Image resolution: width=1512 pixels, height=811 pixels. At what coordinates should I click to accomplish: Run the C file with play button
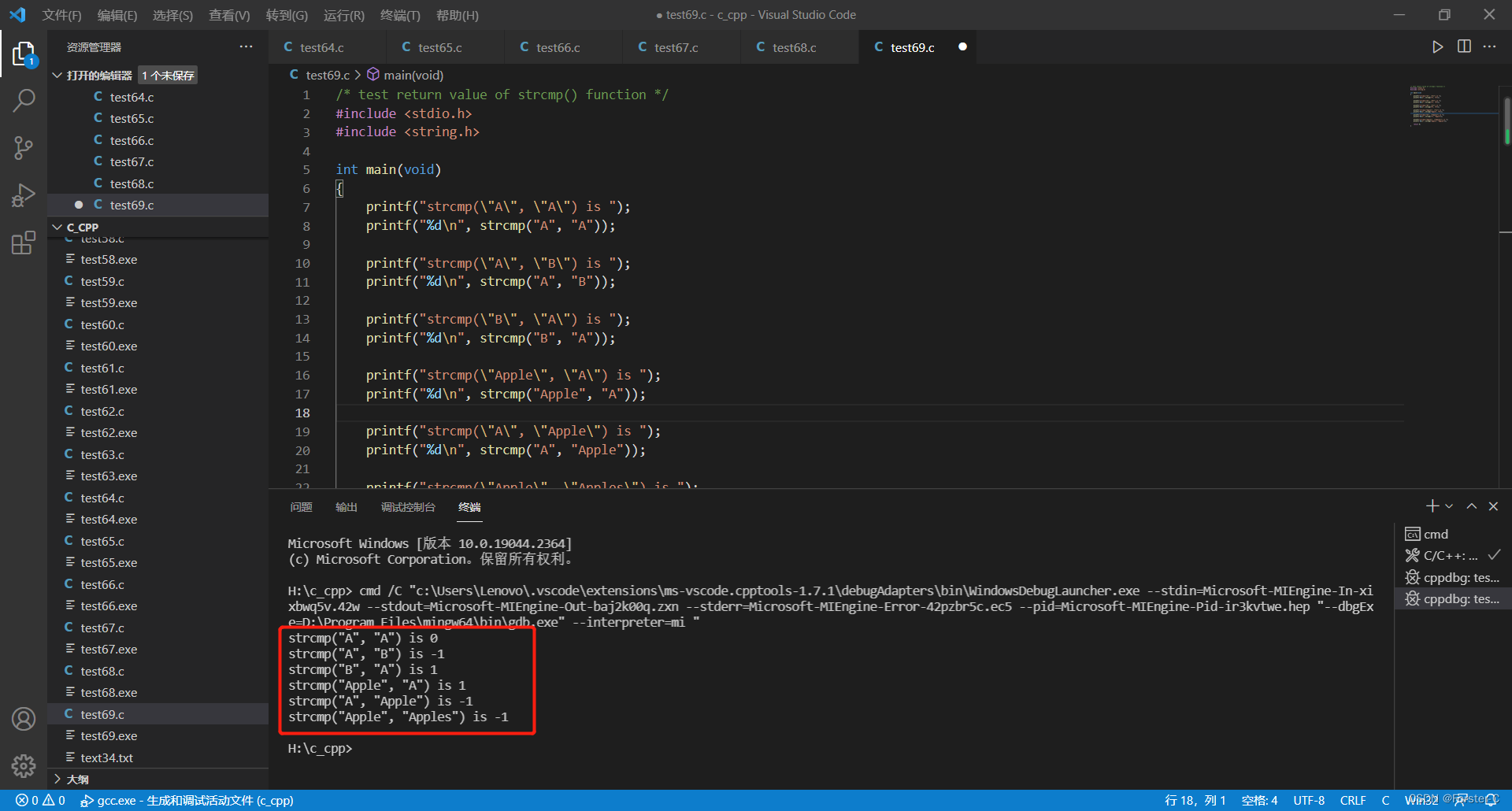pyautogui.click(x=1437, y=47)
